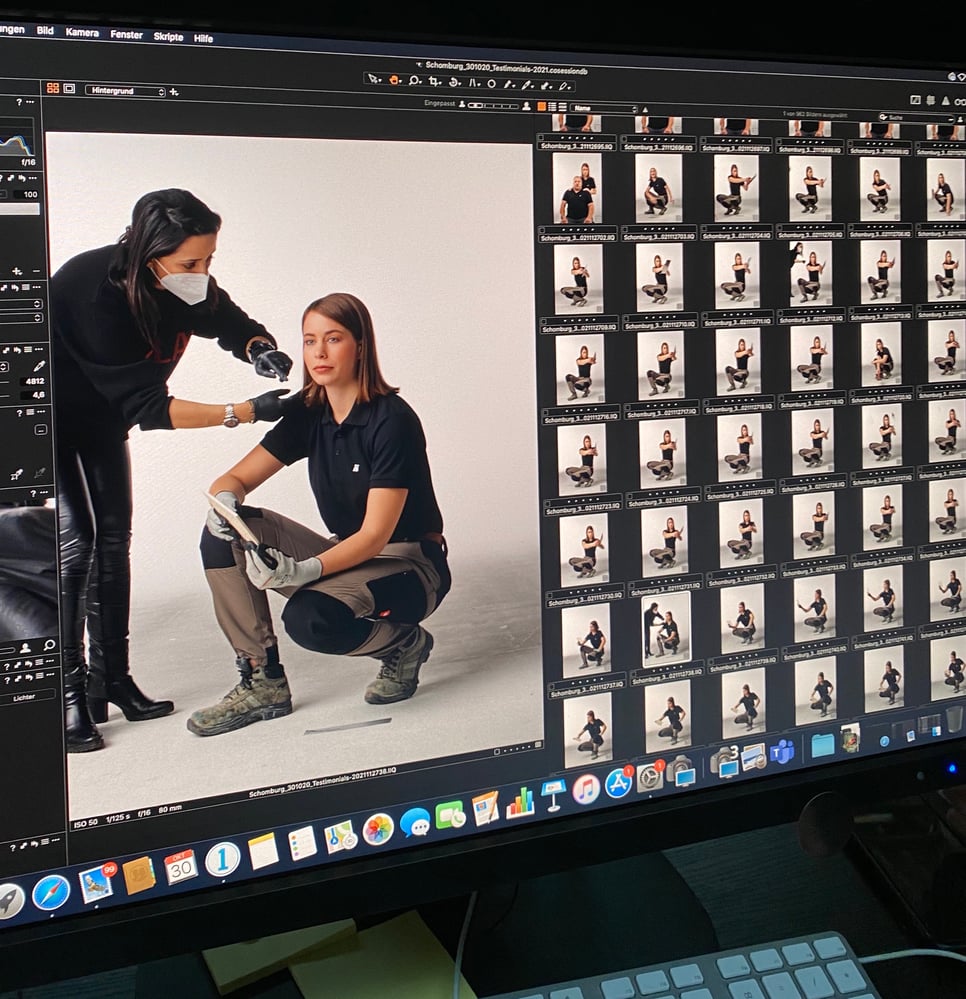Pick the Rotation cursor tool
Viewport: 966px width, 999px height.
(x=454, y=82)
